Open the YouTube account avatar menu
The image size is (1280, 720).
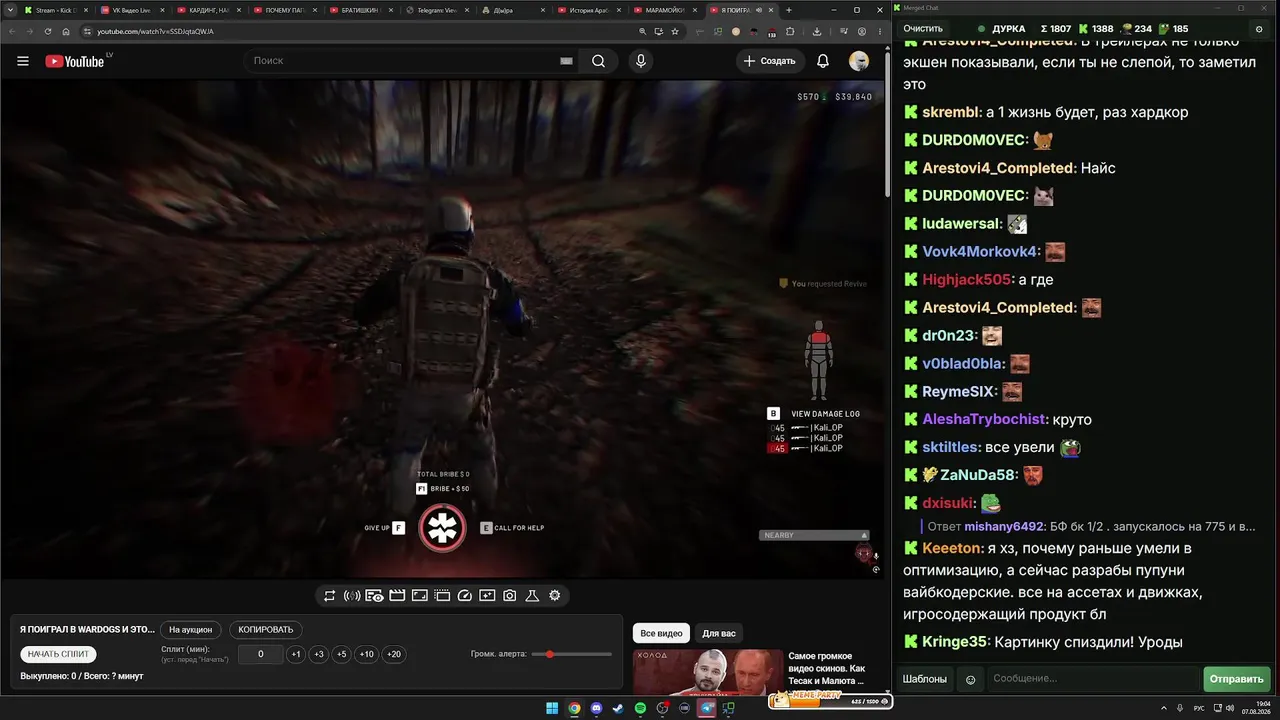point(859,61)
